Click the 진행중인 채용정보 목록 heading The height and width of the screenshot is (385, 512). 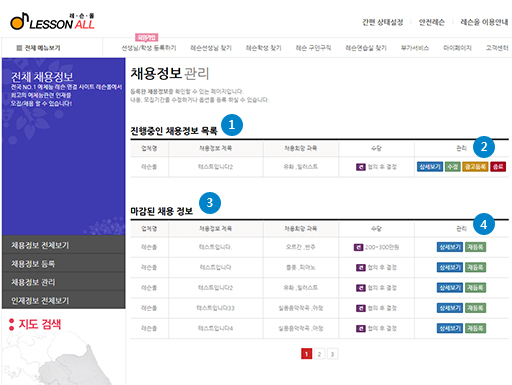(174, 131)
